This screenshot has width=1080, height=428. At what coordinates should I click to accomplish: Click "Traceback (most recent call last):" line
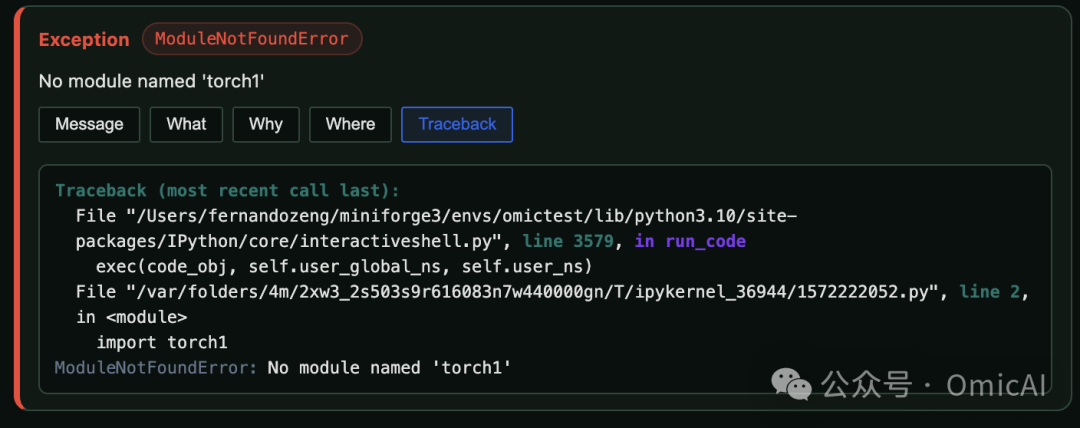(x=227, y=190)
